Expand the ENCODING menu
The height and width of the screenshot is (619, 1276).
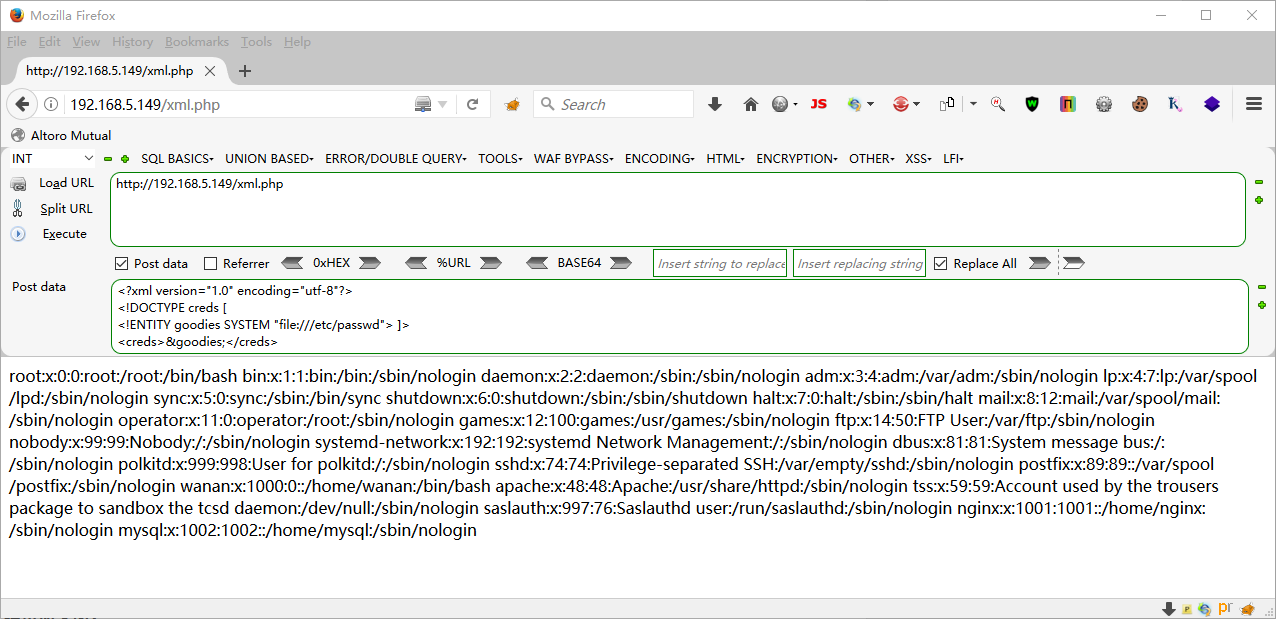coord(659,158)
